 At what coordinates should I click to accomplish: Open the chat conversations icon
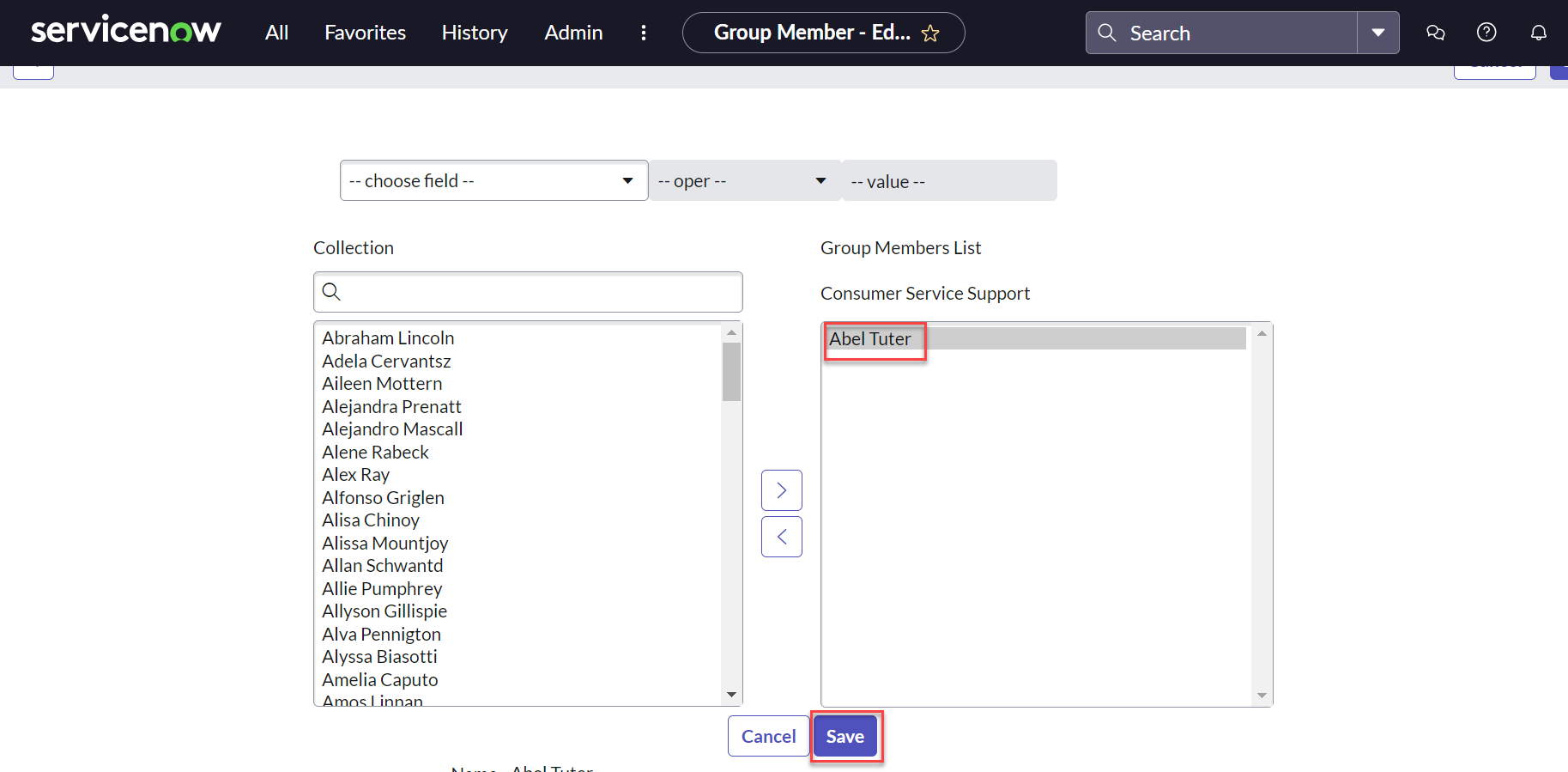tap(1435, 33)
